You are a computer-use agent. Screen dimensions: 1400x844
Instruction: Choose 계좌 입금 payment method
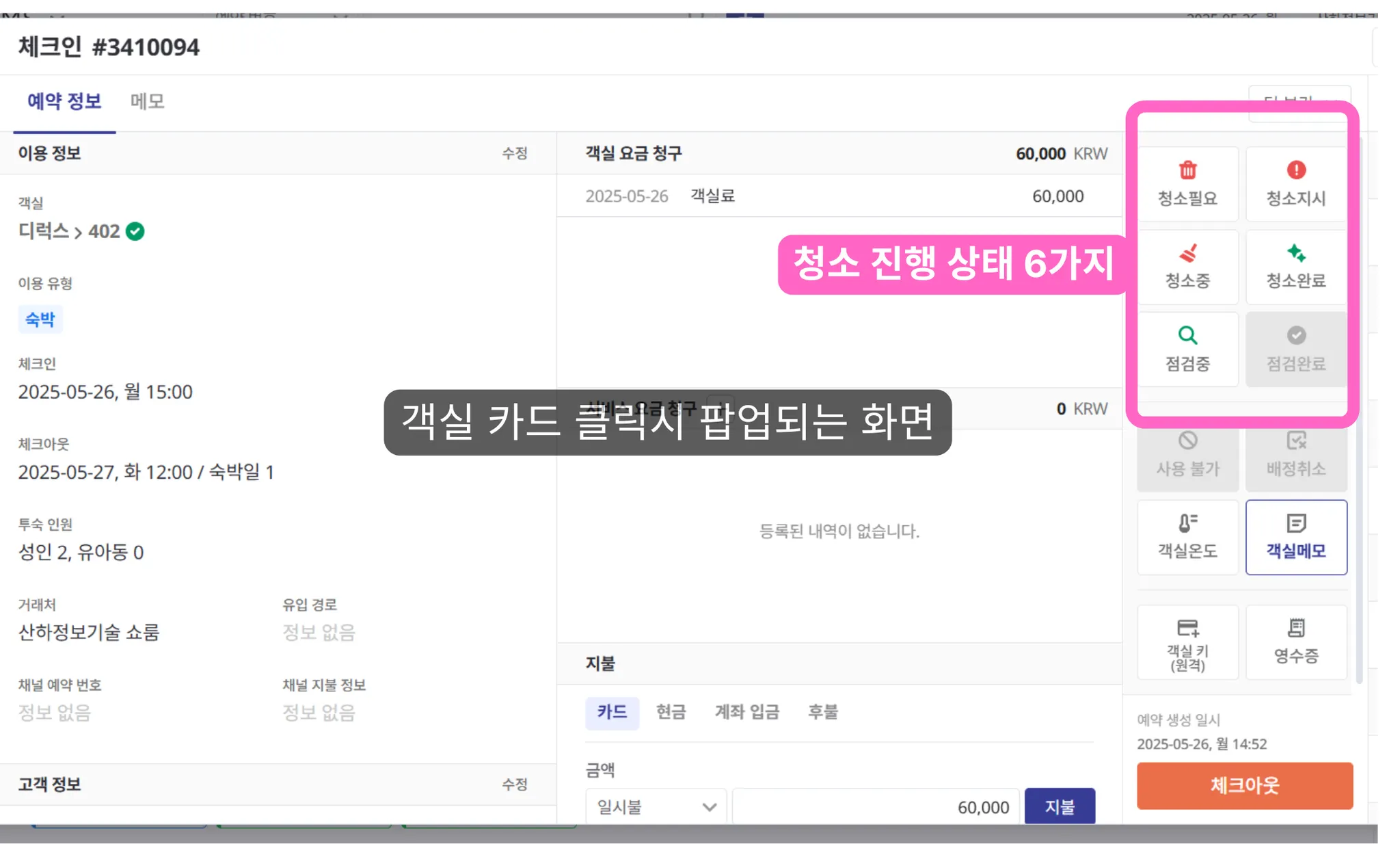(746, 712)
